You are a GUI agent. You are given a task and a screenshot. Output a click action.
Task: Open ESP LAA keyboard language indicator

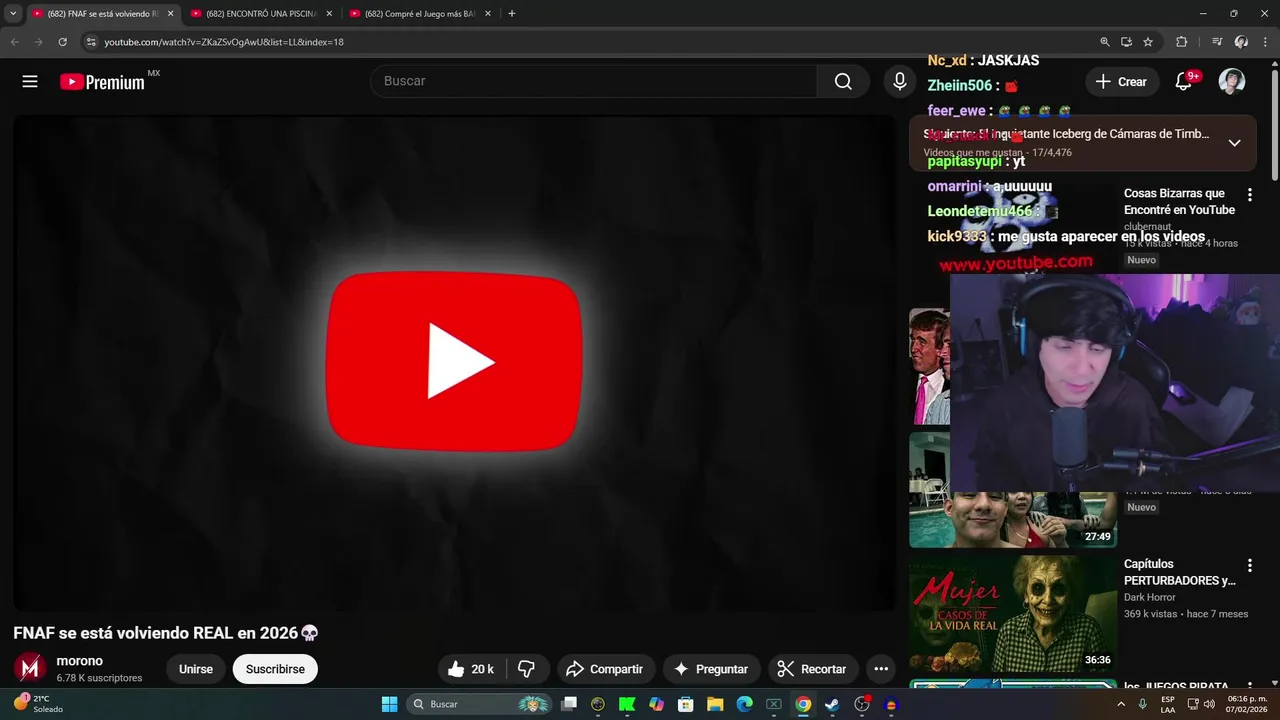[1168, 704]
